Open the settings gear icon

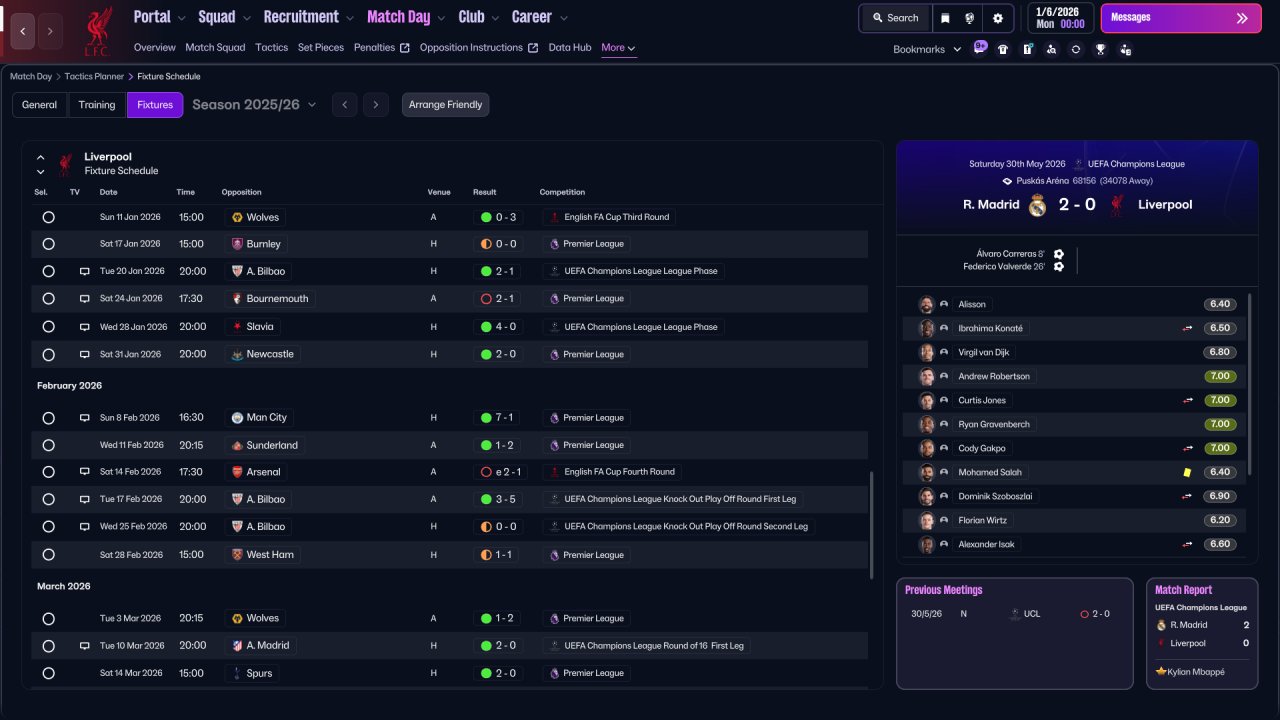click(x=997, y=18)
